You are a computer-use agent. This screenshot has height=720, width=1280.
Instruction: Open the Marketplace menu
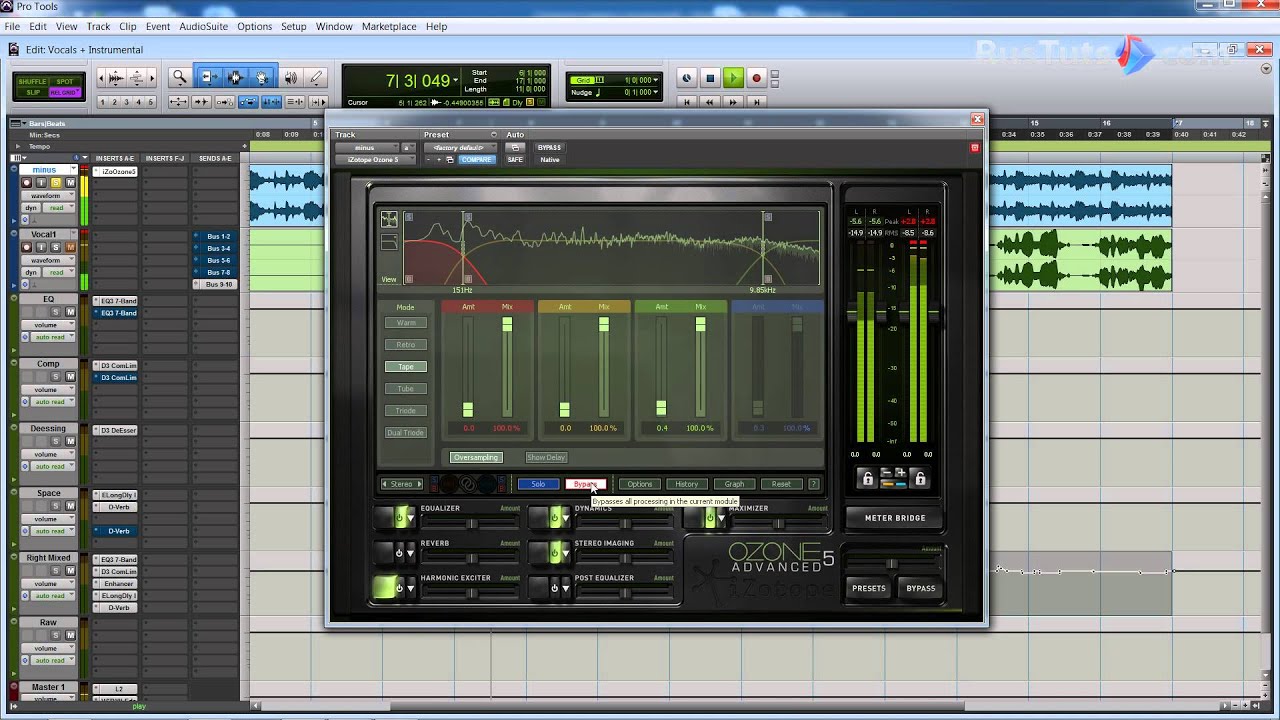389,27
